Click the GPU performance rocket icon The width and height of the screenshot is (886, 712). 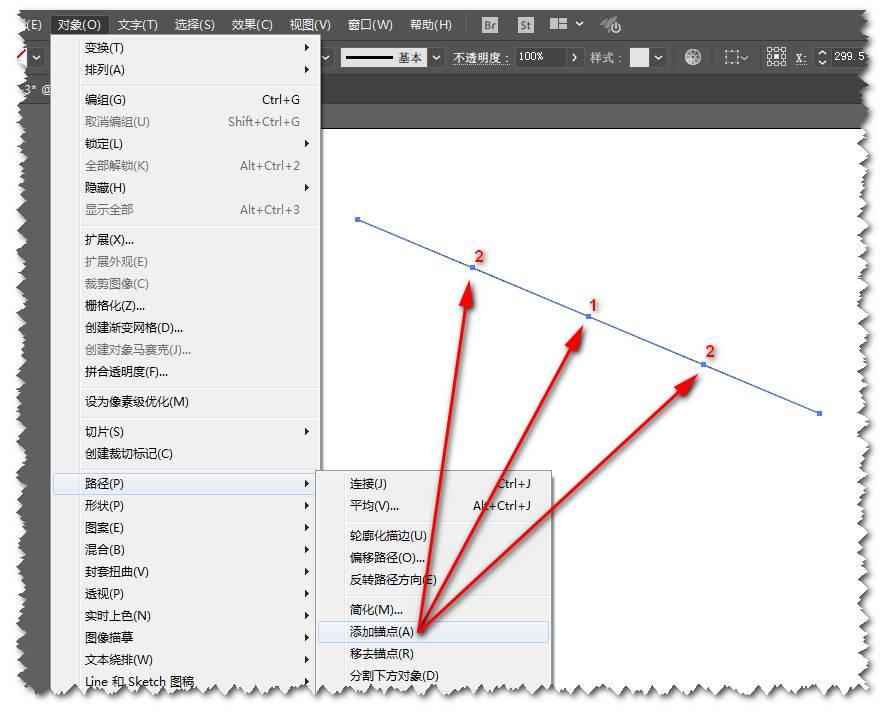[611, 25]
